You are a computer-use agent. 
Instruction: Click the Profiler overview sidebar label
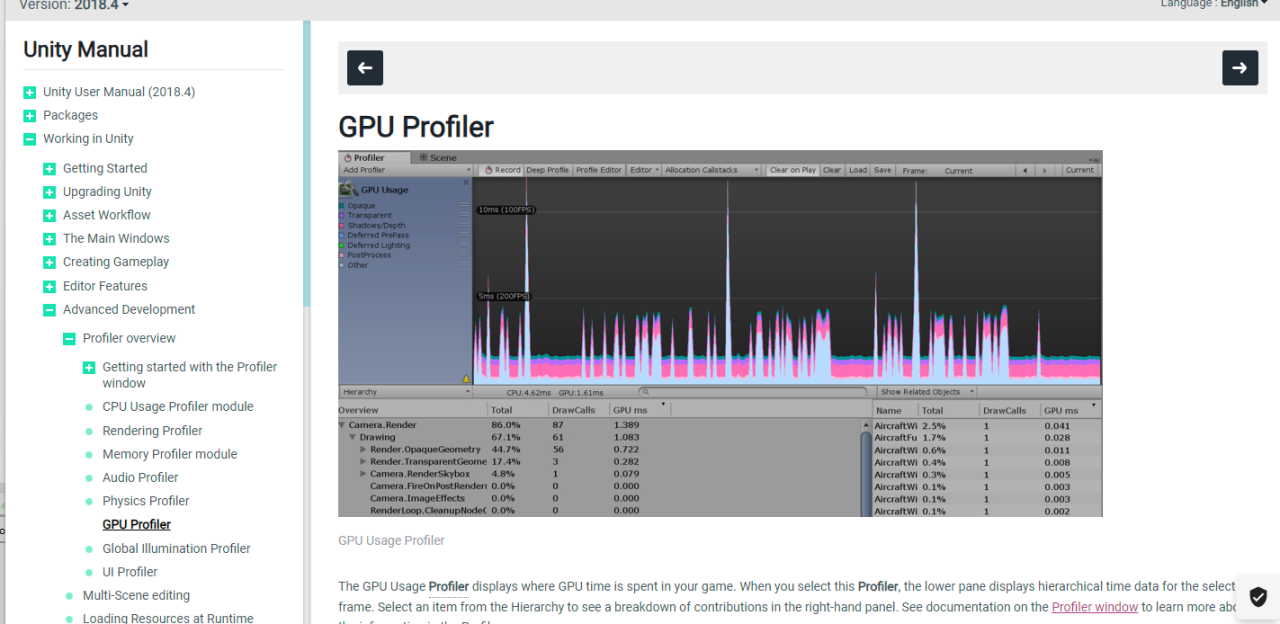click(129, 339)
